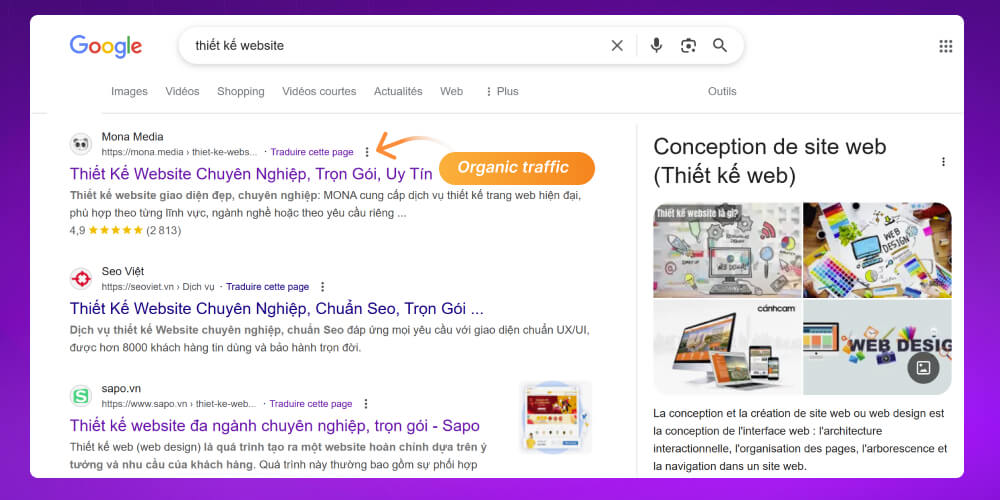This screenshot has height=500, width=1000.
Task: Click the sapo.vn green favicon
Action: [x=81, y=396]
